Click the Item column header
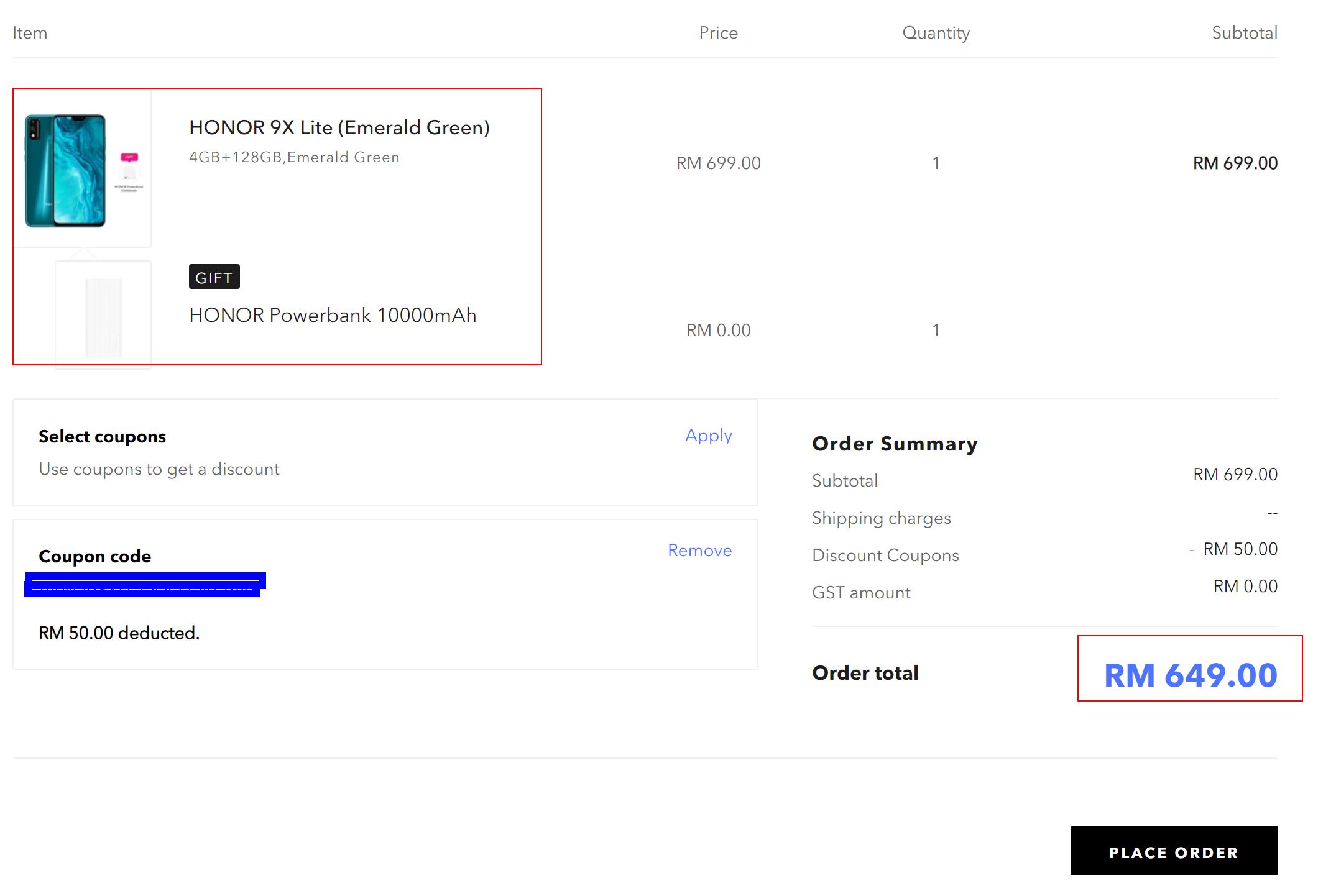Viewport: 1336px width, 896px height. tap(30, 33)
